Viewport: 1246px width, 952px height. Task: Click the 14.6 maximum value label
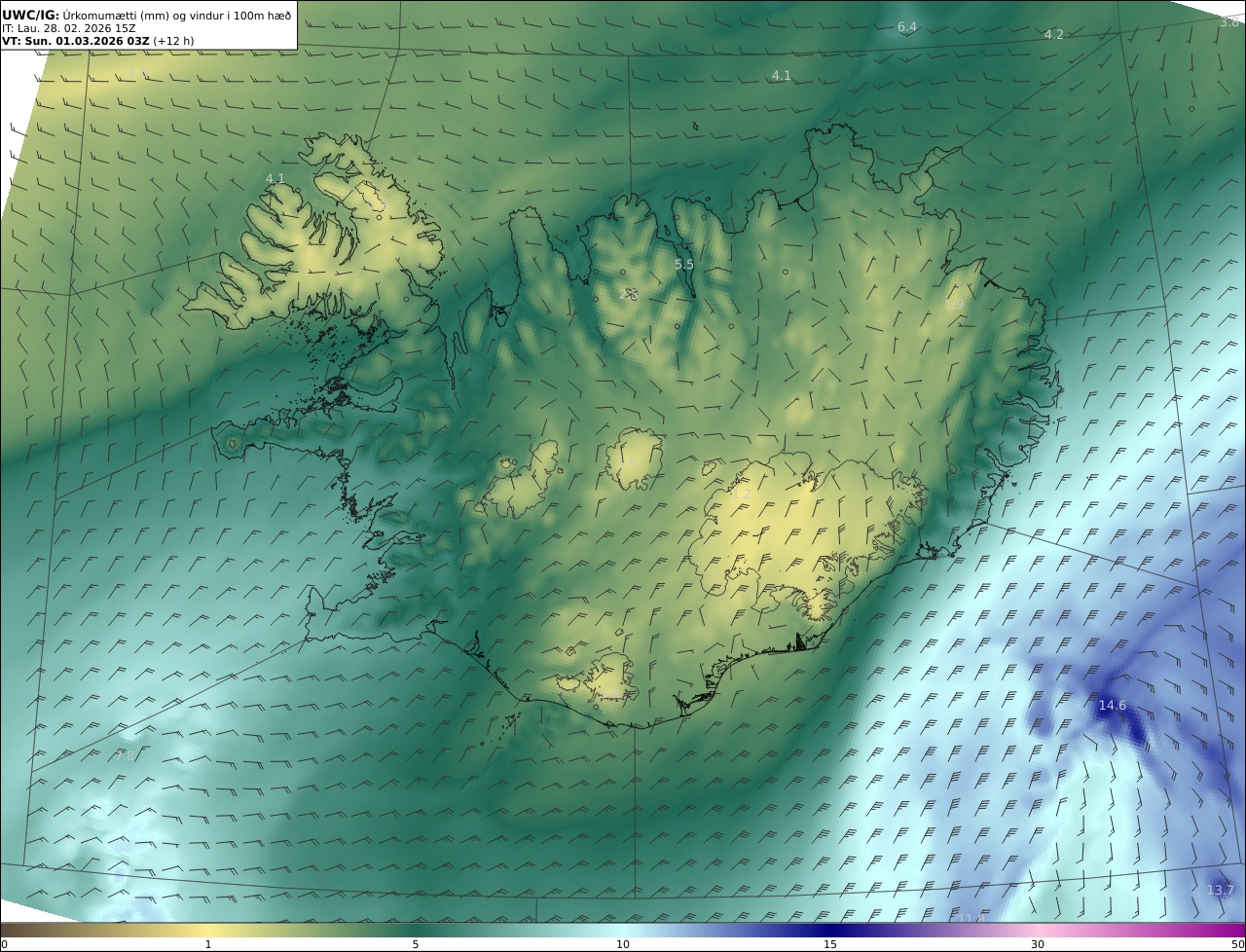[1113, 706]
